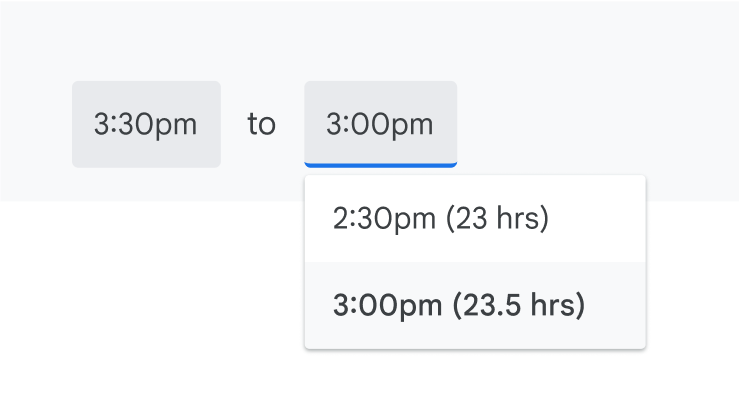The width and height of the screenshot is (739, 416).
Task: Click the "to" label between times
Action: tap(261, 125)
